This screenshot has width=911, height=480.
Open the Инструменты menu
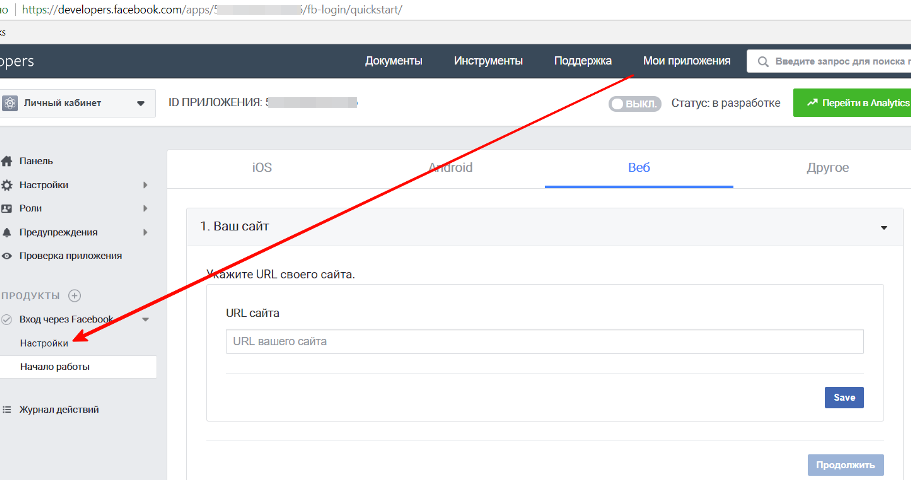[x=488, y=61]
